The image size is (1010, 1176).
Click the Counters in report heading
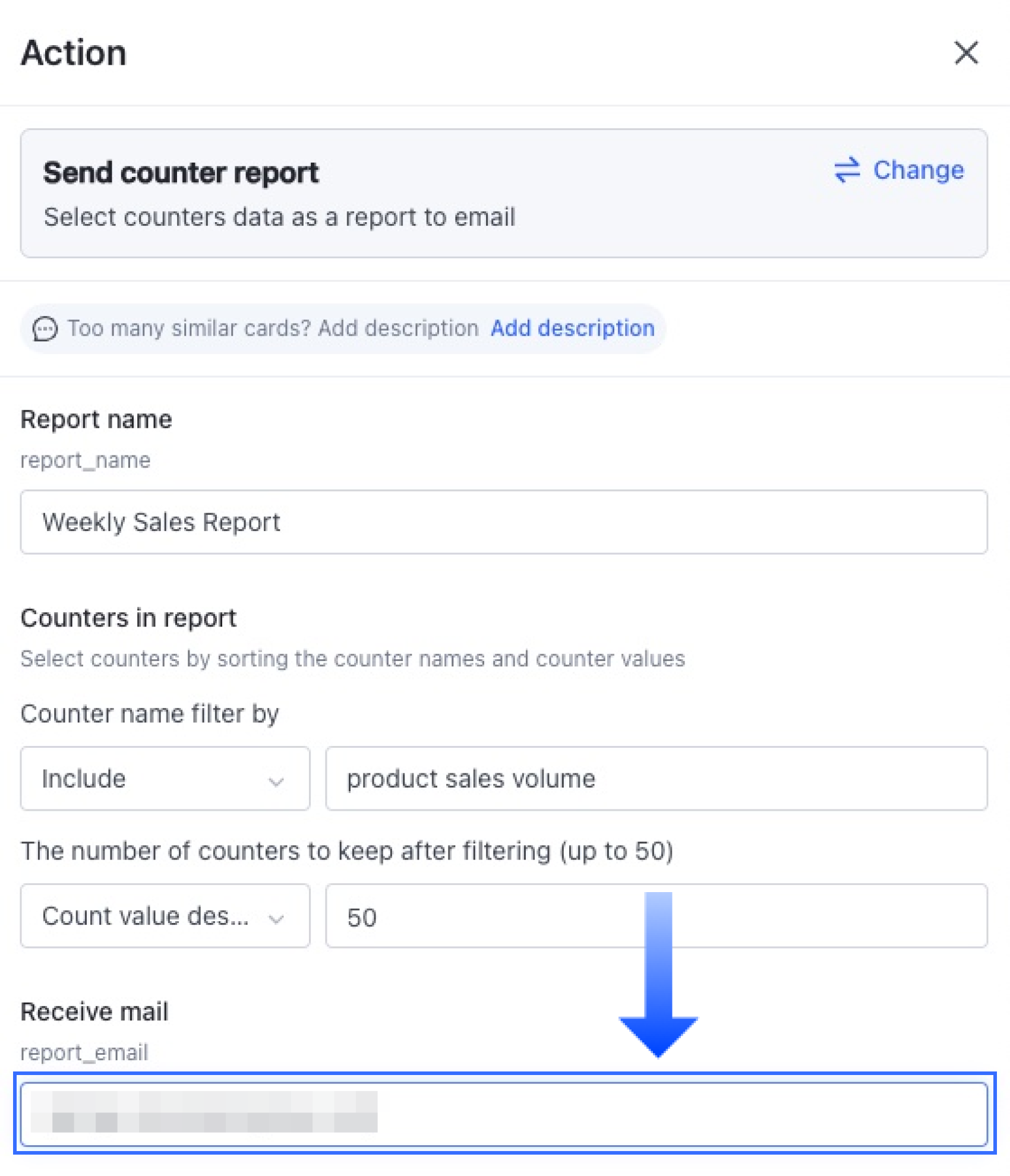click(128, 618)
